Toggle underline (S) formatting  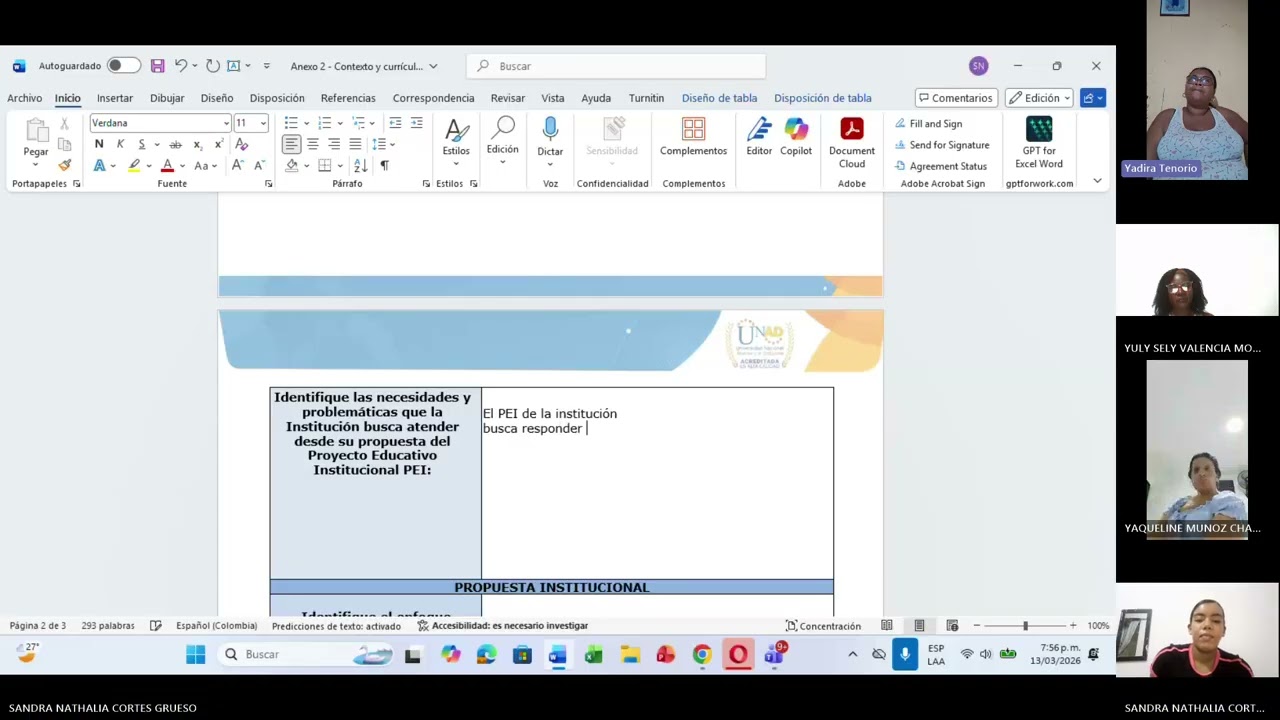(142, 145)
